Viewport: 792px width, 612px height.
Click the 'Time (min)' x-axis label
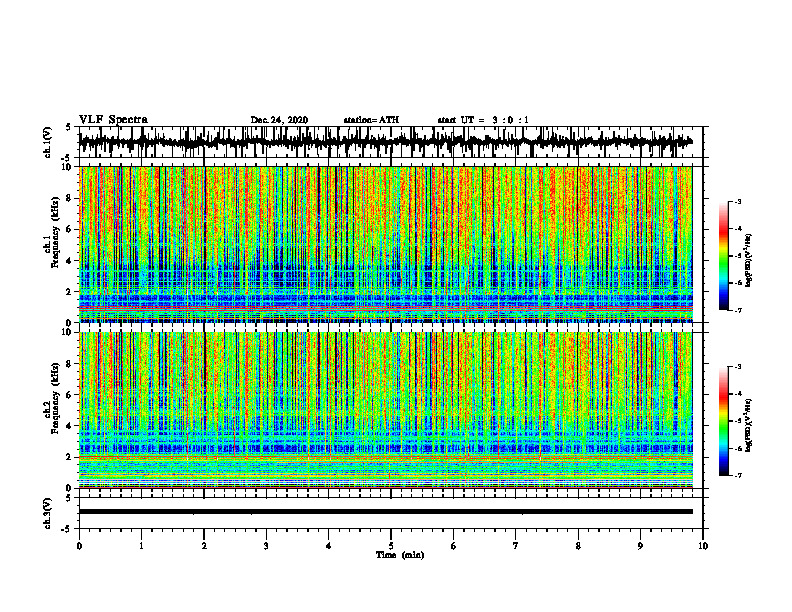tap(400, 555)
